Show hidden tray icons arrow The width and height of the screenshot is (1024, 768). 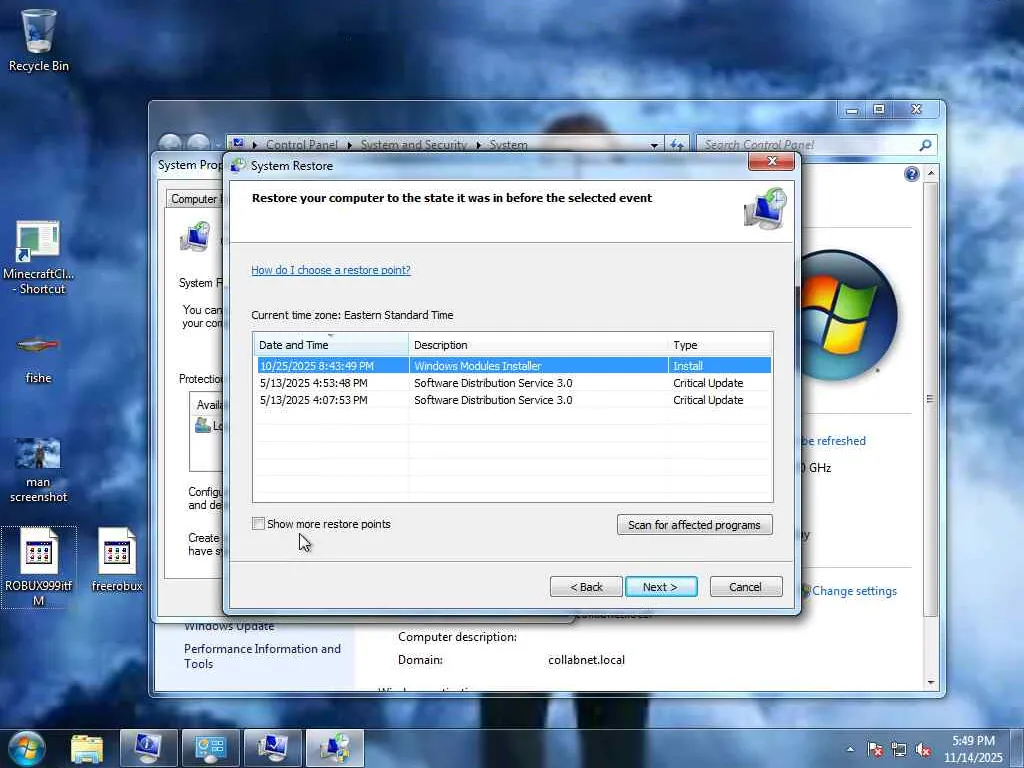pyautogui.click(x=850, y=750)
